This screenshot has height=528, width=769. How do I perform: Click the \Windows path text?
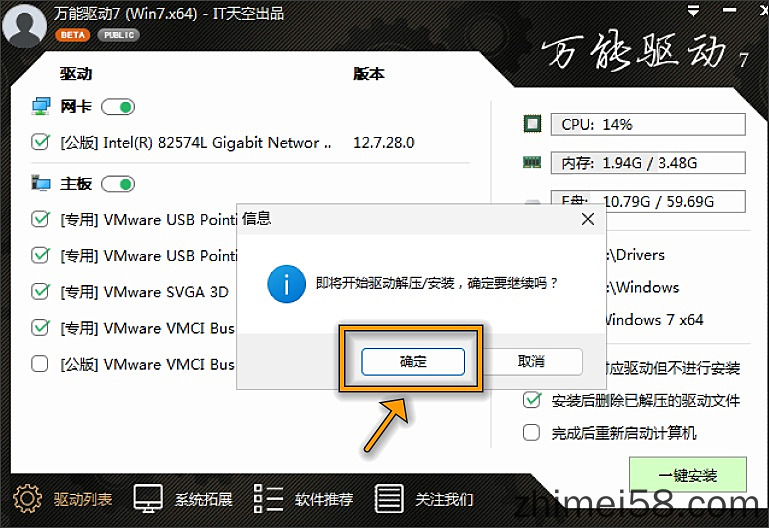(x=643, y=287)
